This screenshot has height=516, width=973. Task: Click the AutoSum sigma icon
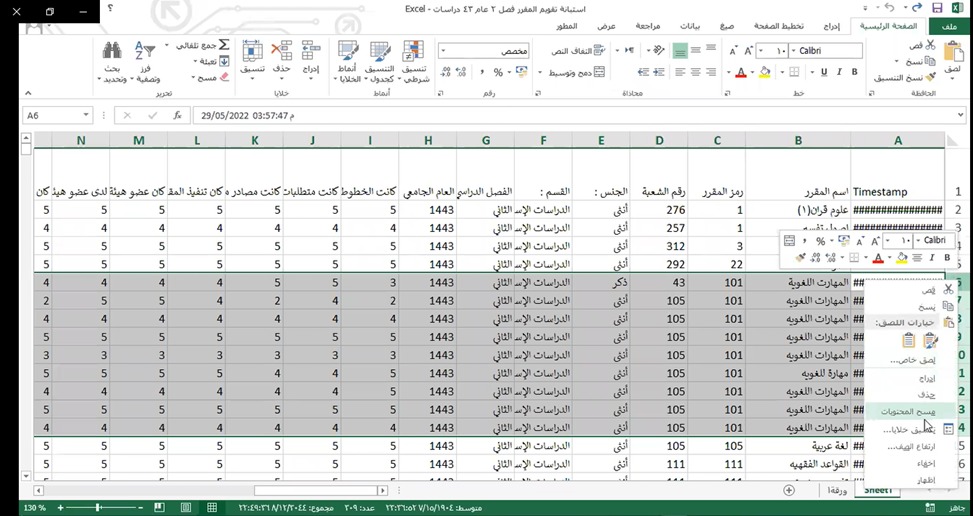(x=224, y=46)
